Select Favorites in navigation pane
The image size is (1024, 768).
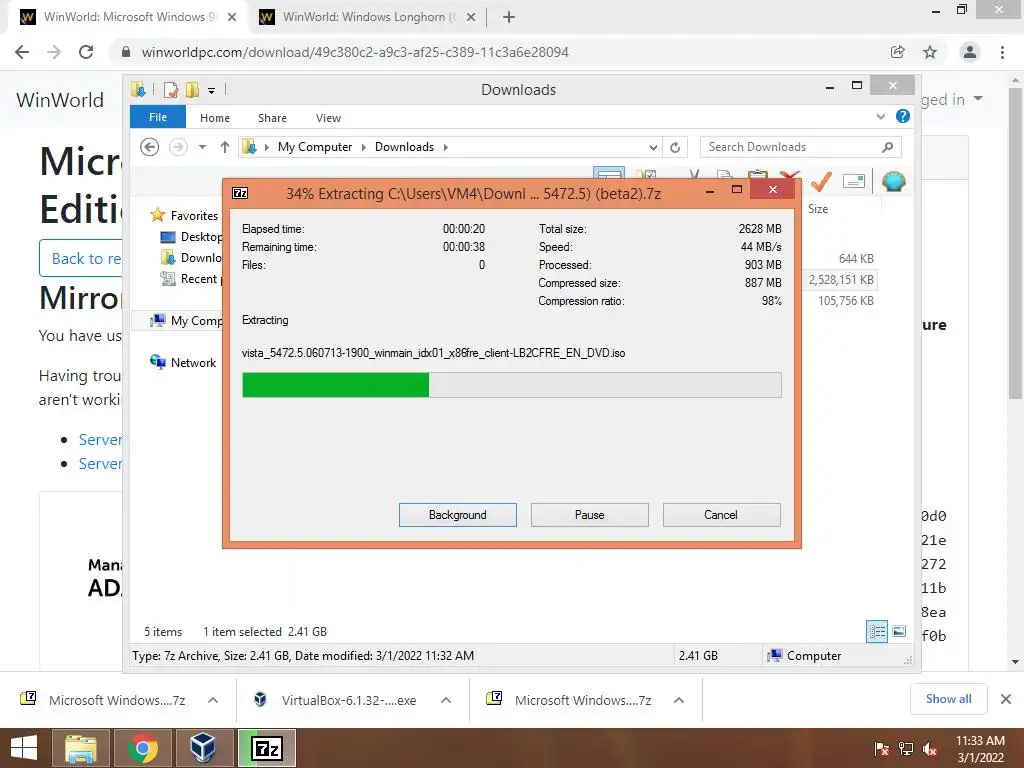[x=193, y=216]
